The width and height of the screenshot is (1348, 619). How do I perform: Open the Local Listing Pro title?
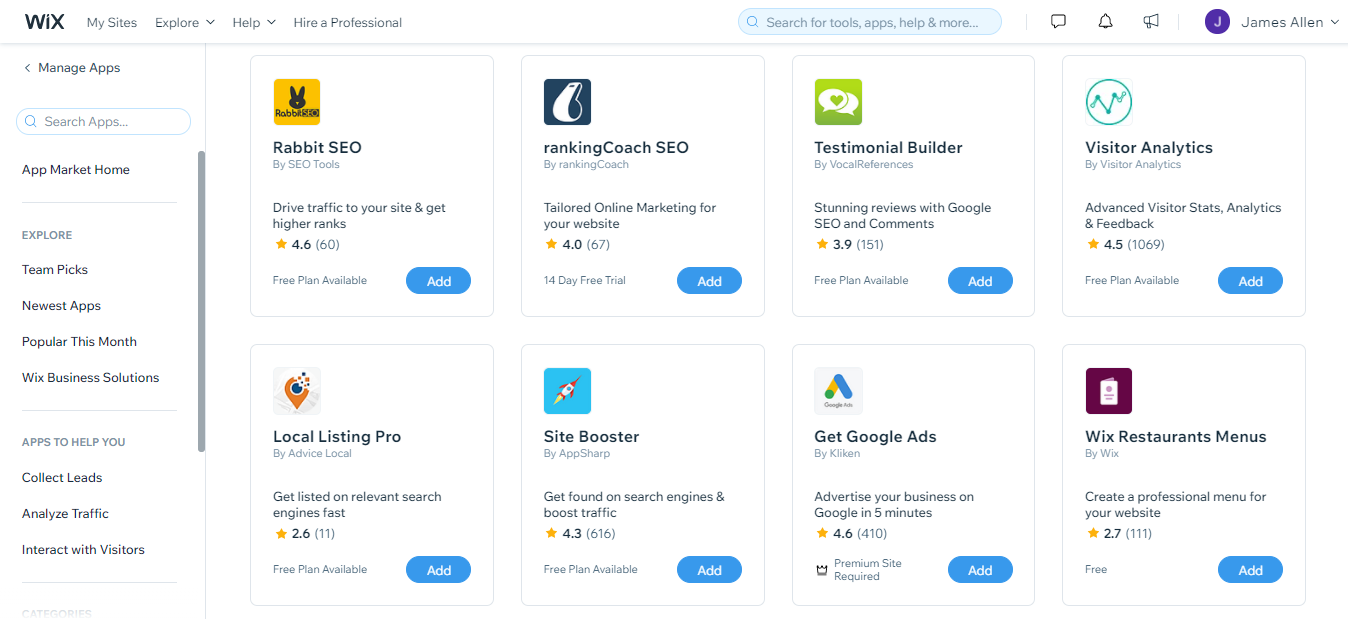tap(337, 437)
